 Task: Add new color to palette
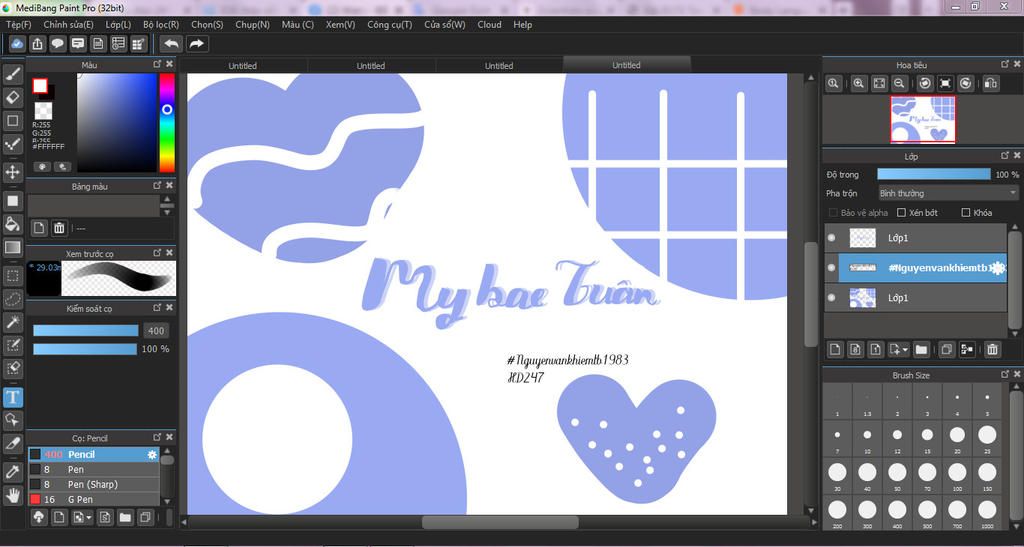click(x=39, y=228)
